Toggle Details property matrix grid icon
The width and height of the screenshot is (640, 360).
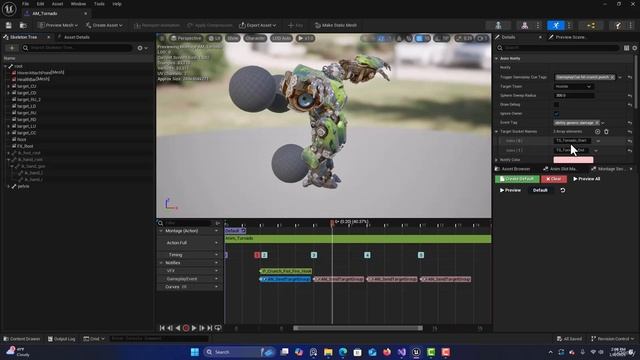(627, 48)
